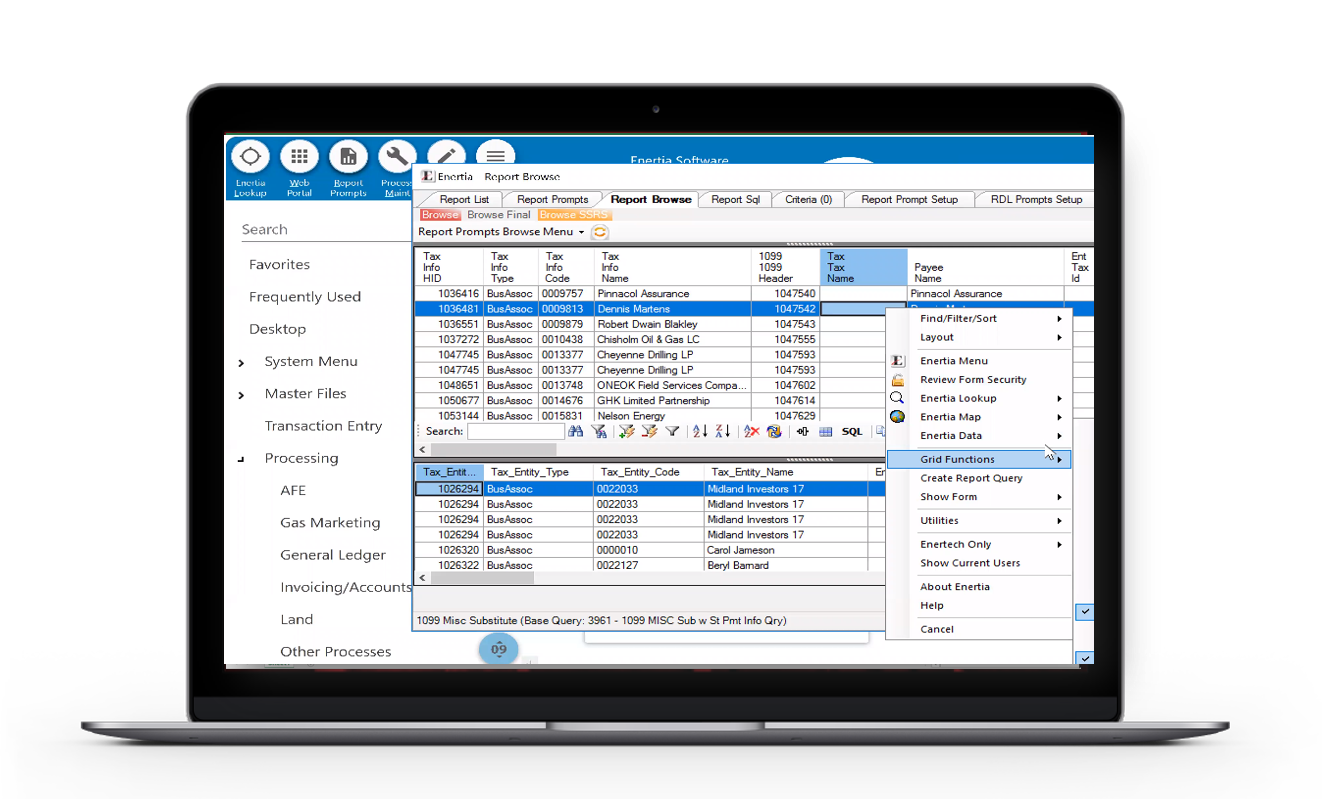Expand the Find/Filter/Sort submenu arrow
The height and width of the screenshot is (799, 1322).
click(1059, 319)
